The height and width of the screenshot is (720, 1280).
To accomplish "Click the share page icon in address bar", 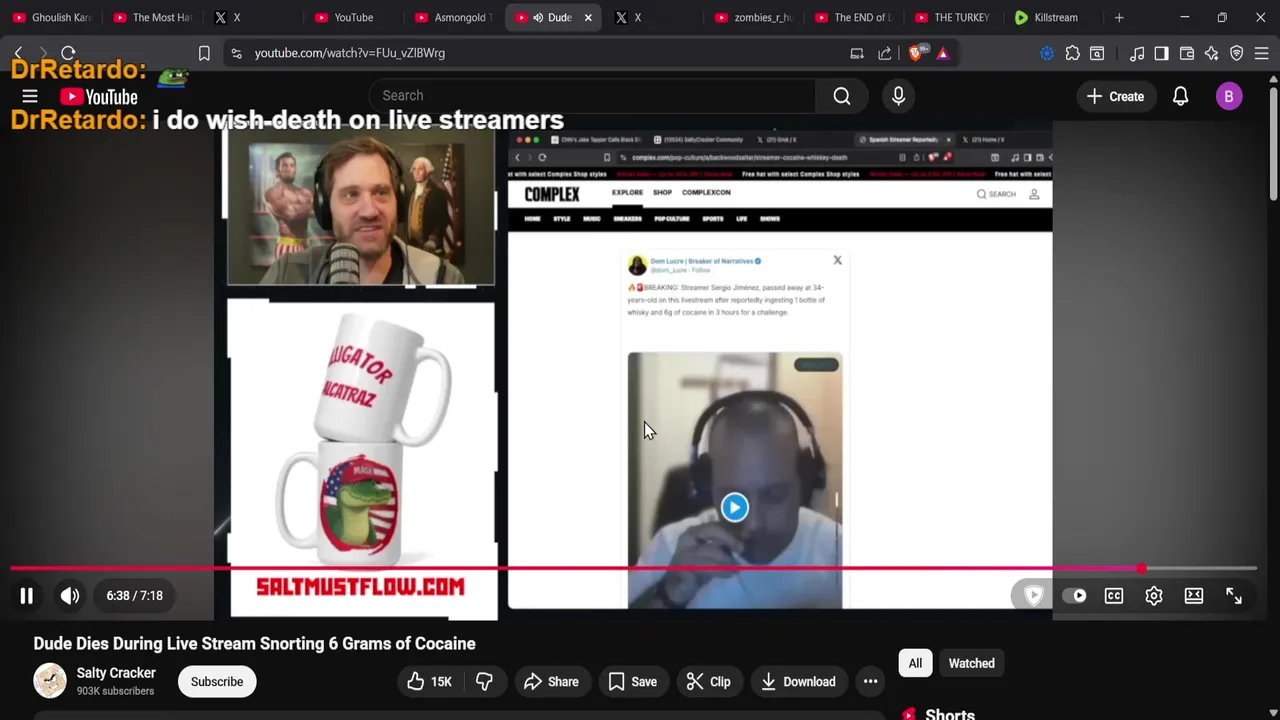I will tap(885, 53).
